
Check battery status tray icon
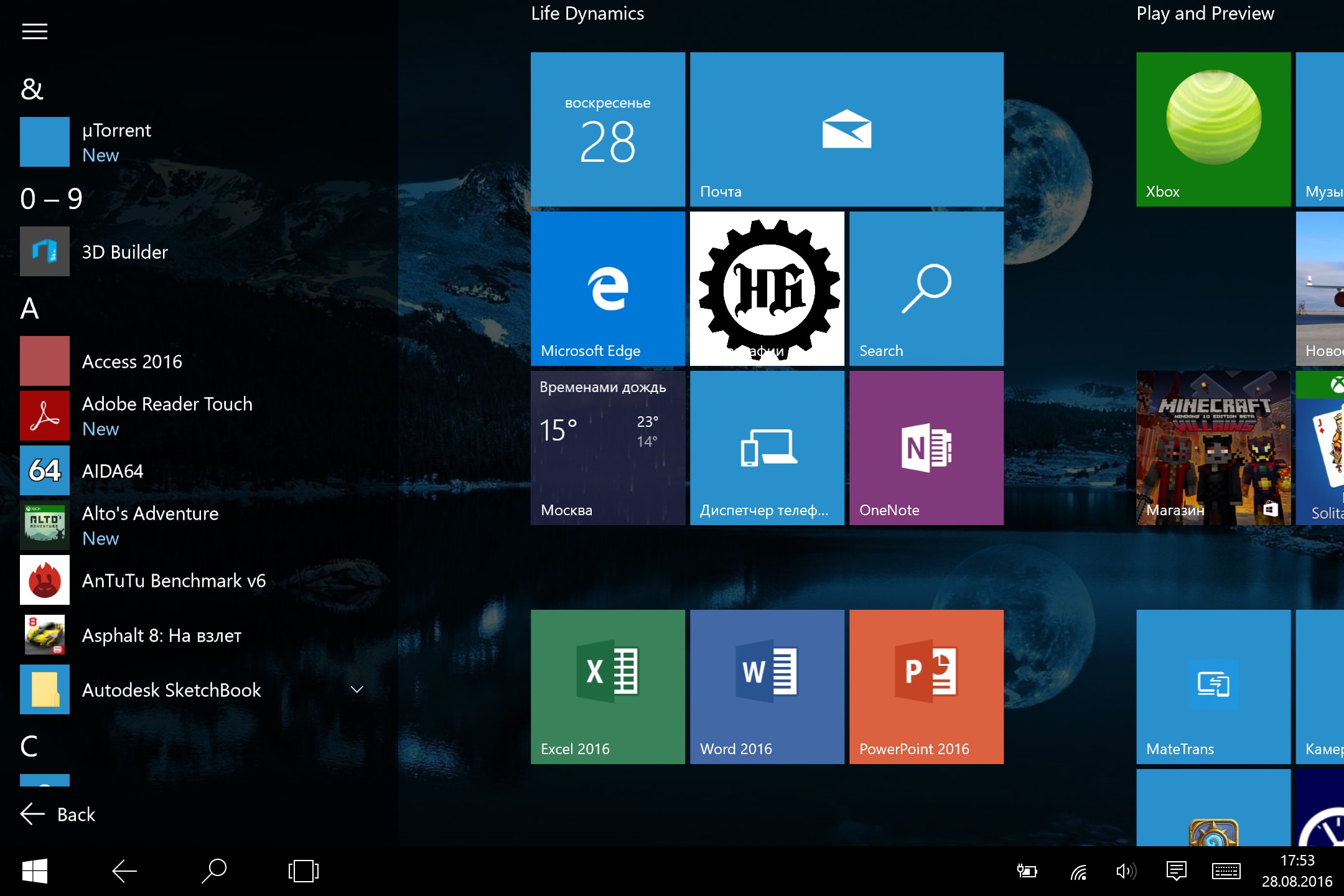pyautogui.click(x=1027, y=871)
